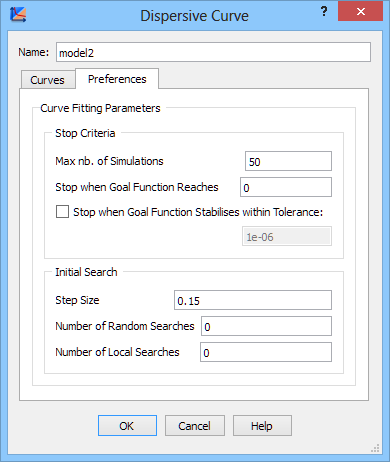Focus the Max nb. of Simulations field

(x=288, y=161)
